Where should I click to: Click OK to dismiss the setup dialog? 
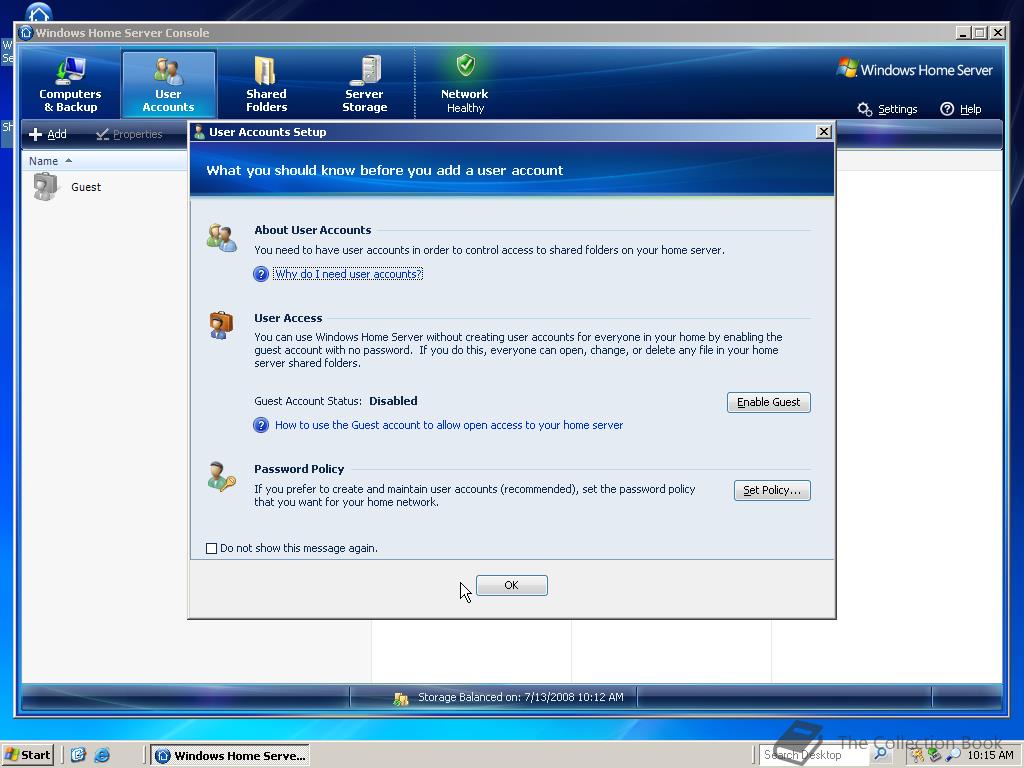(x=511, y=585)
